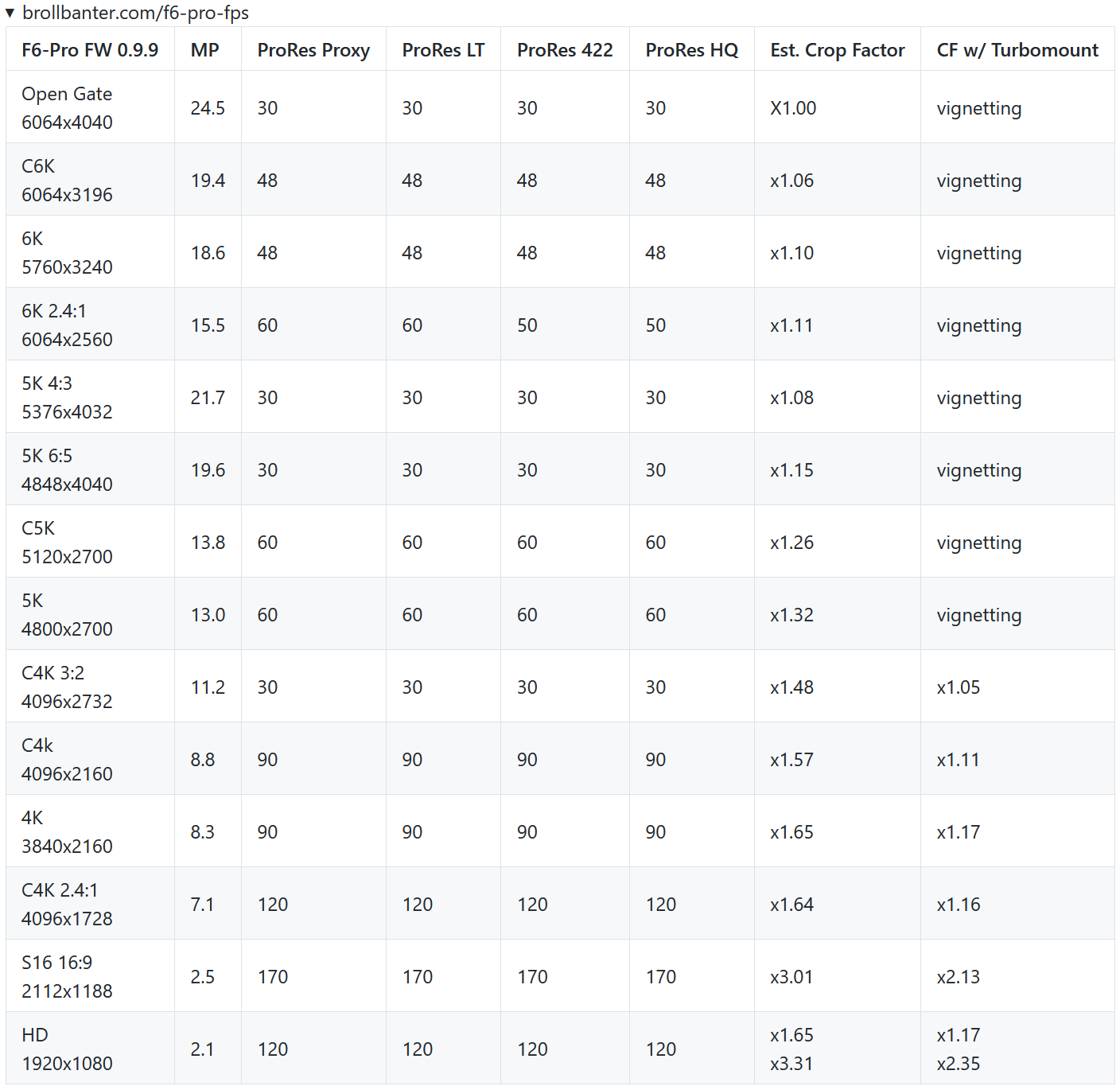Select the ProRes 422 column header
Viewport: 1120px width, 1086px height.
click(565, 50)
